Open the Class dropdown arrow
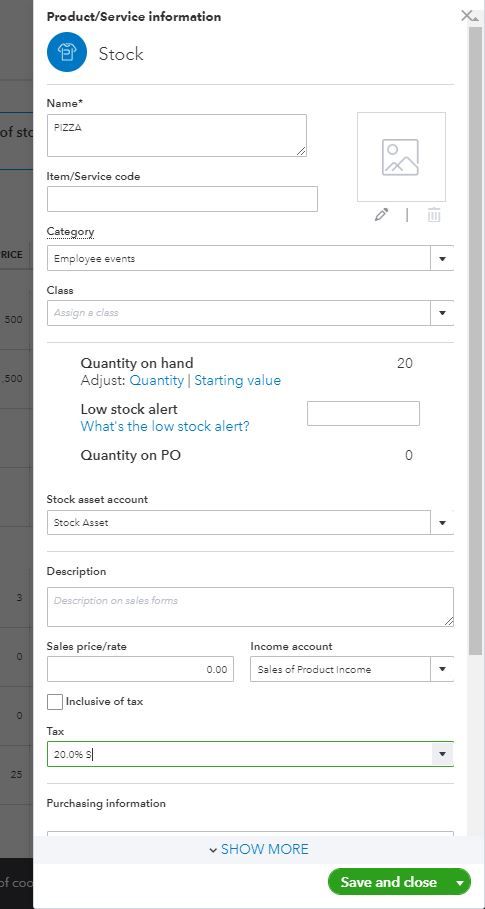 [442, 313]
